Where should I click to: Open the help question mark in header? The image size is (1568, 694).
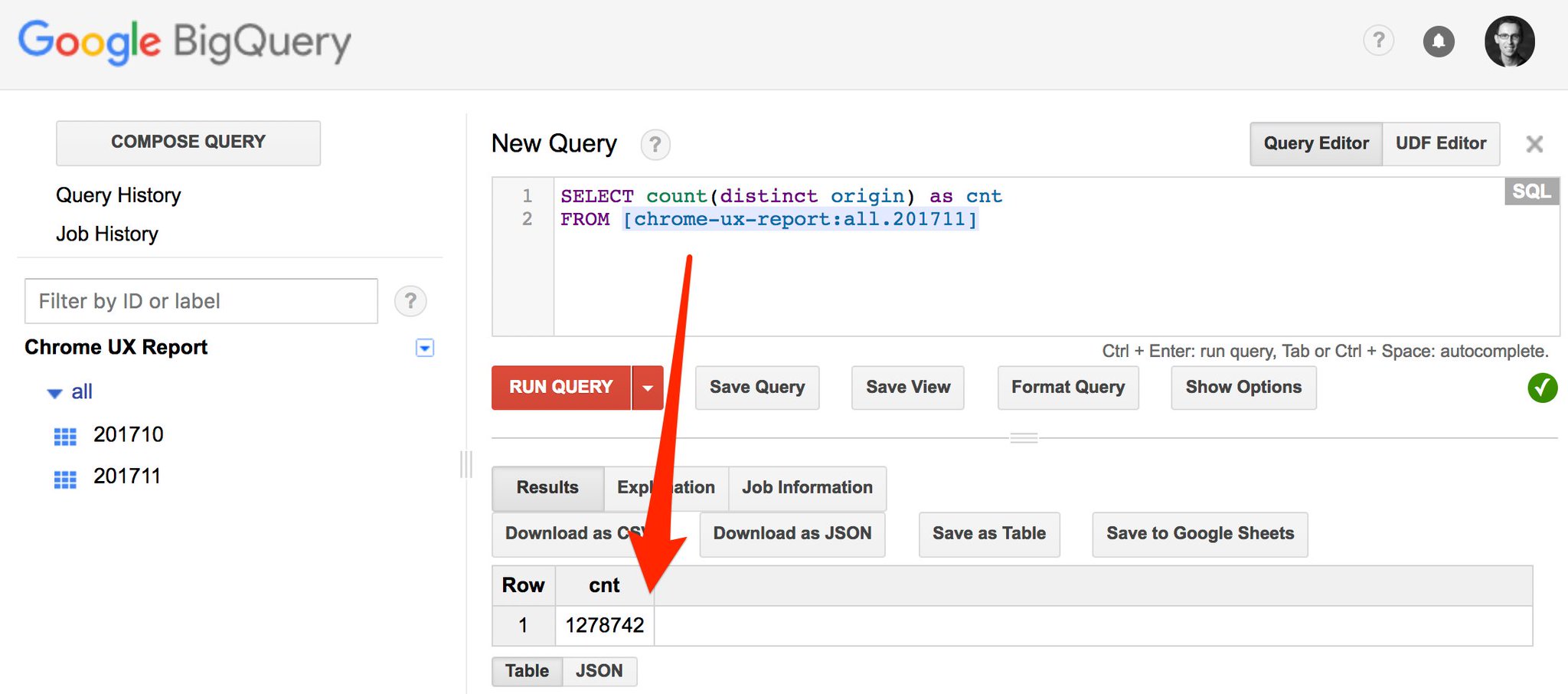pyautogui.click(x=1378, y=40)
